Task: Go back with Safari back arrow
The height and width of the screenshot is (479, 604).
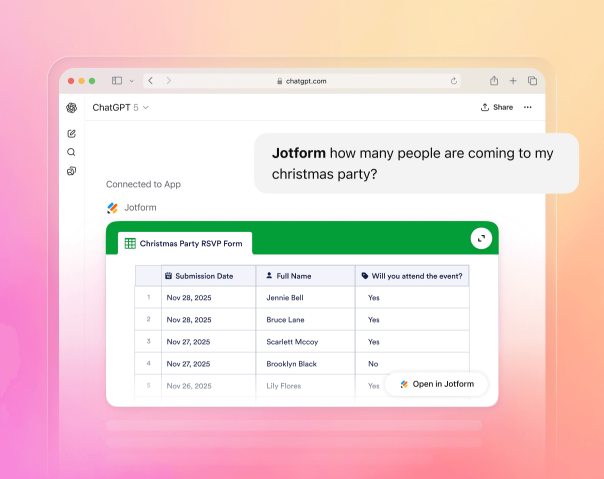Action: point(150,81)
